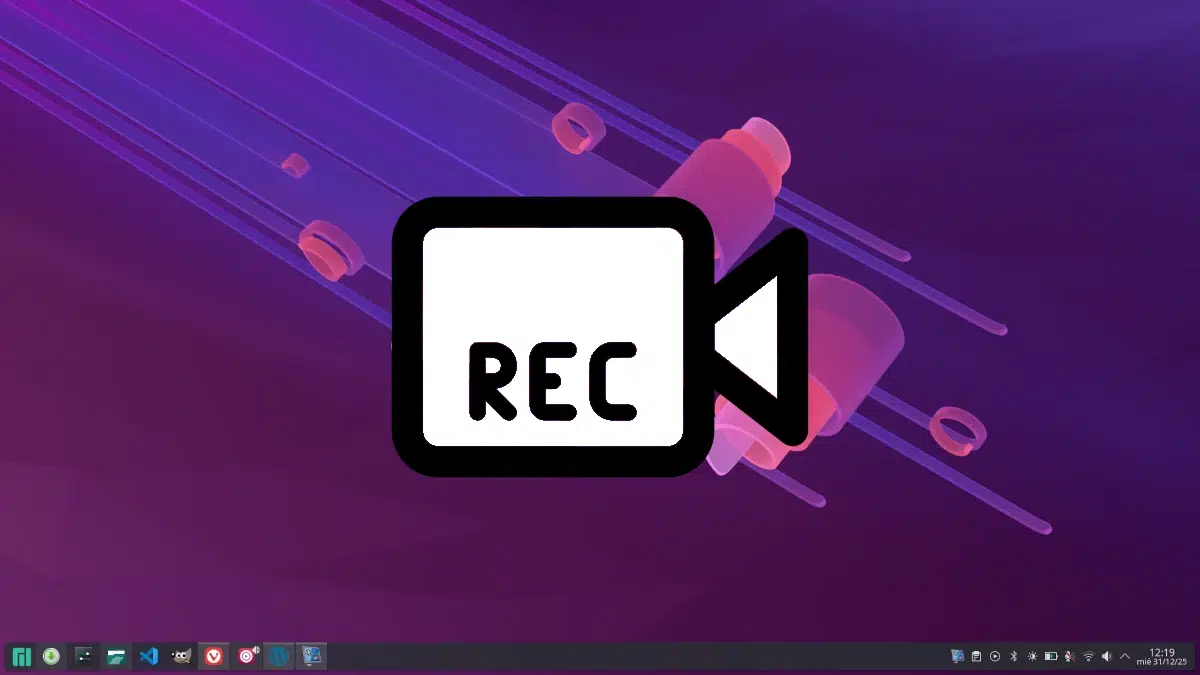This screenshot has width=1200, height=675.
Task: Switch to the Vivaldi browser window
Action: pos(214,657)
